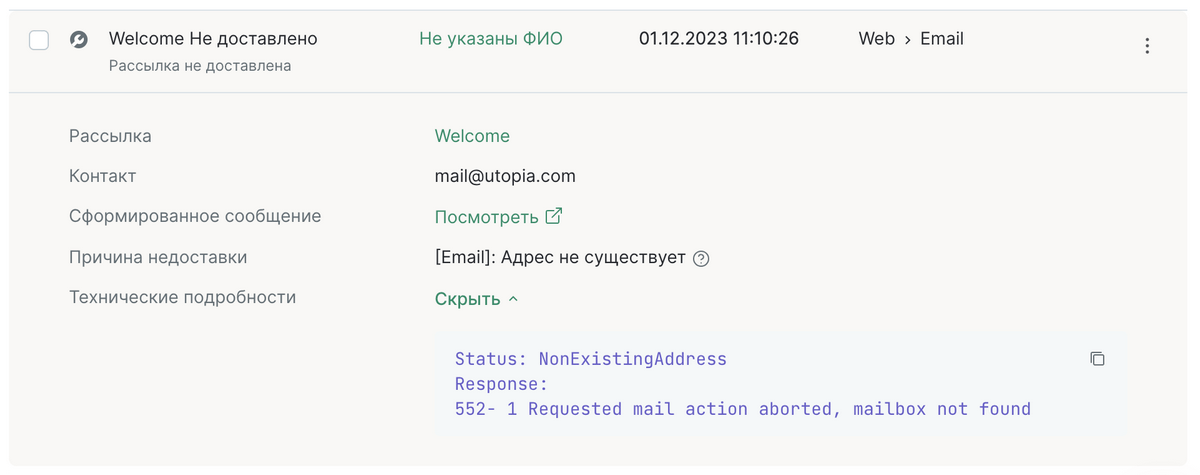
Task: Click the Status: NonExistingAddress line
Action: 590,358
